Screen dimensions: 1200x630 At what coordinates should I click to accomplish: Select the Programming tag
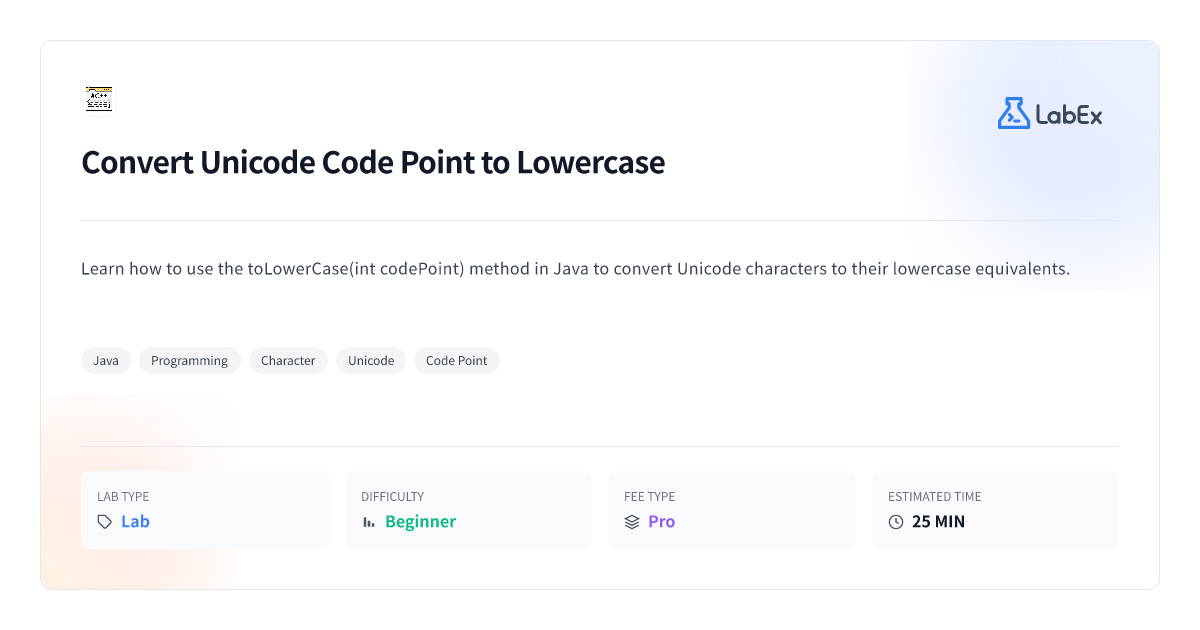click(190, 361)
